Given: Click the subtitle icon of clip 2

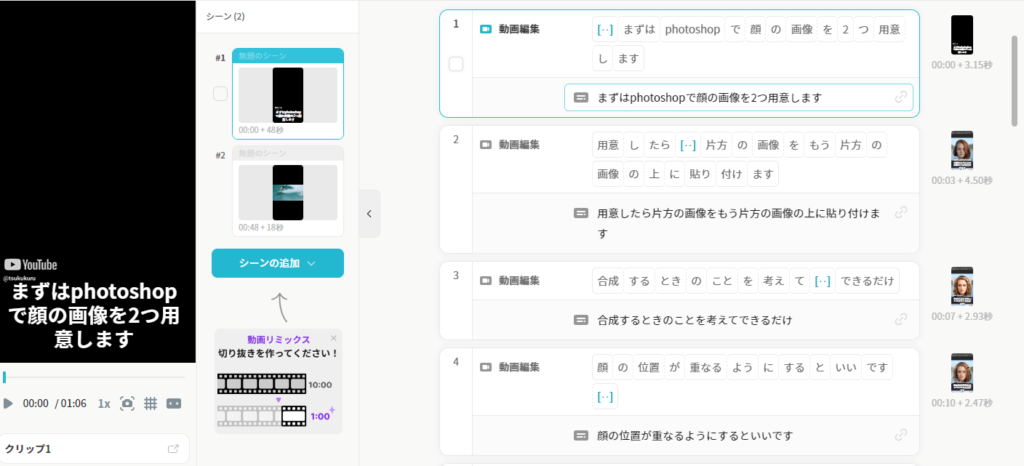Looking at the screenshot, I should 581,213.
